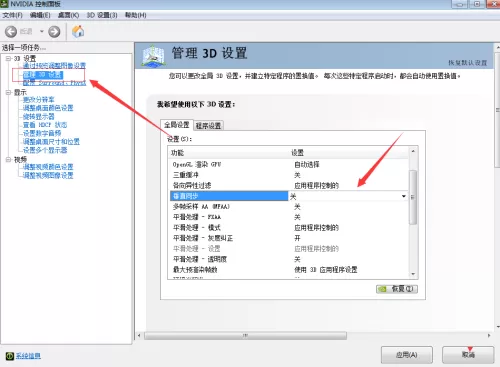Select the 平滑处理 - 模式 row
The height and width of the screenshot is (367, 500).
(289, 228)
